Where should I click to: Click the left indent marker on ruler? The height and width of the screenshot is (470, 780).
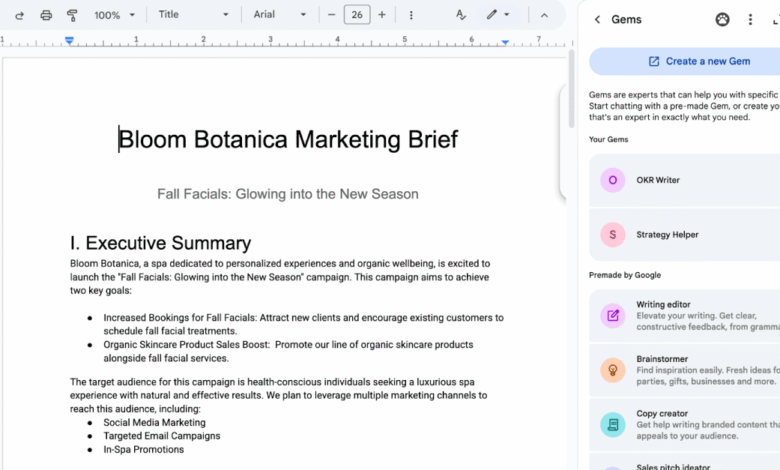69,40
